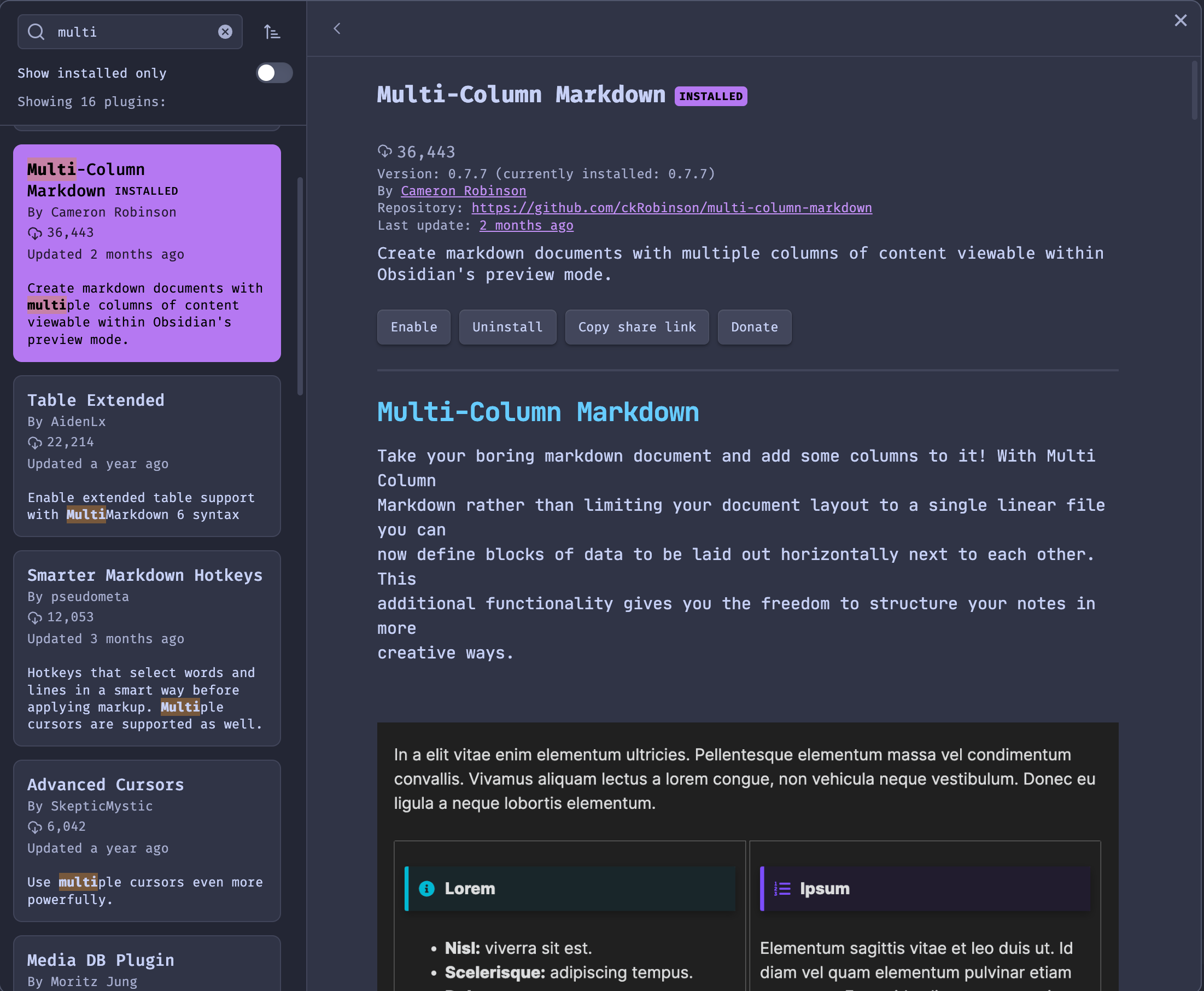
Task: Click the download count icon in the details pane
Action: click(384, 151)
